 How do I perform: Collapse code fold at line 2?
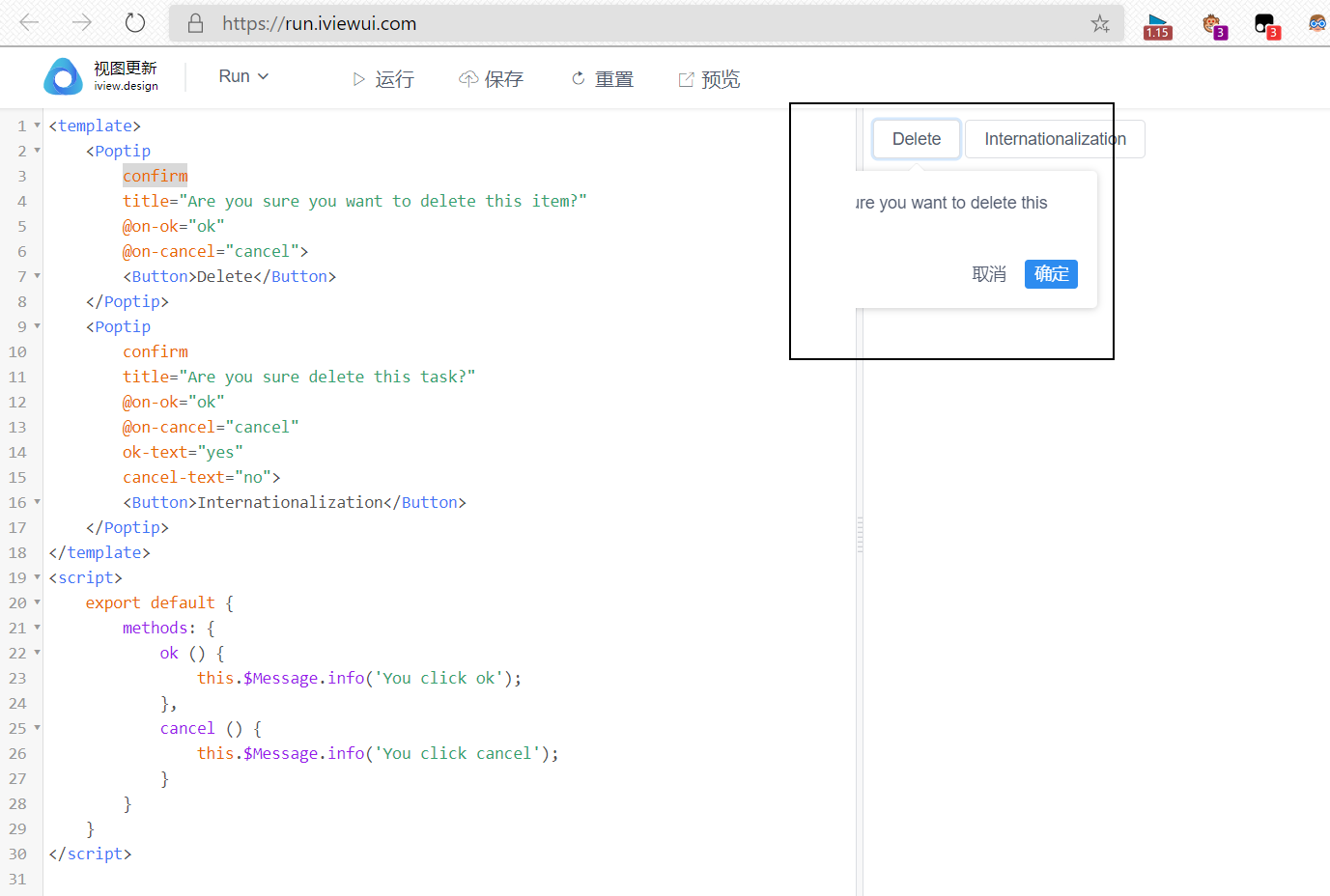tap(38, 151)
